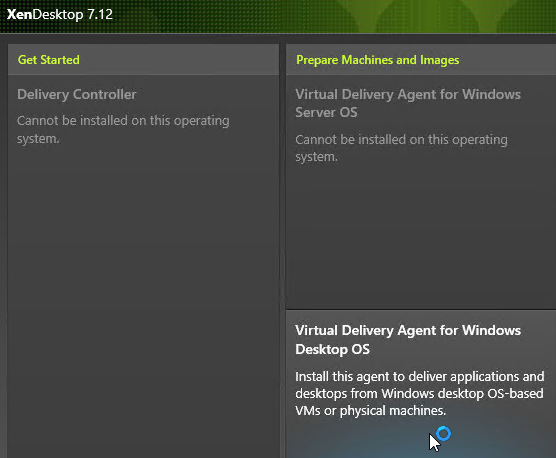Click the "Desktop OS" heading line
This screenshot has height=458, width=556.
[x=332, y=349]
